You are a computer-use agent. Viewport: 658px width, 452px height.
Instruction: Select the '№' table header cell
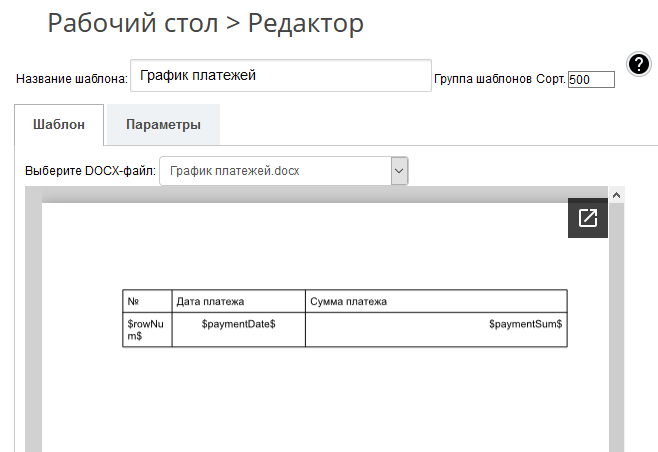[x=147, y=301]
